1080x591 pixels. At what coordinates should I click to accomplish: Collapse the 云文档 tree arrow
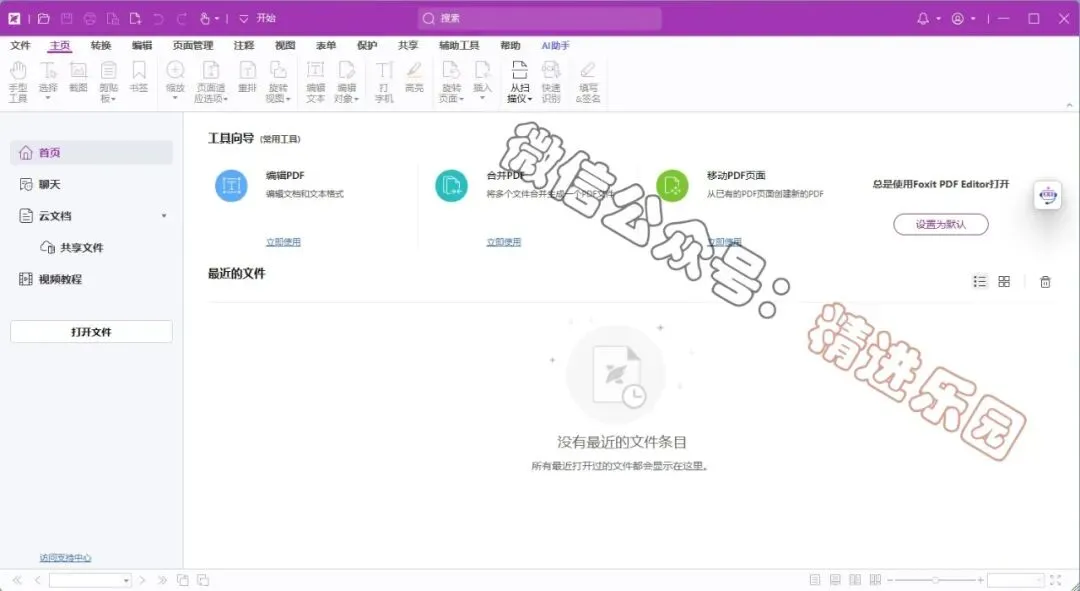point(164,216)
